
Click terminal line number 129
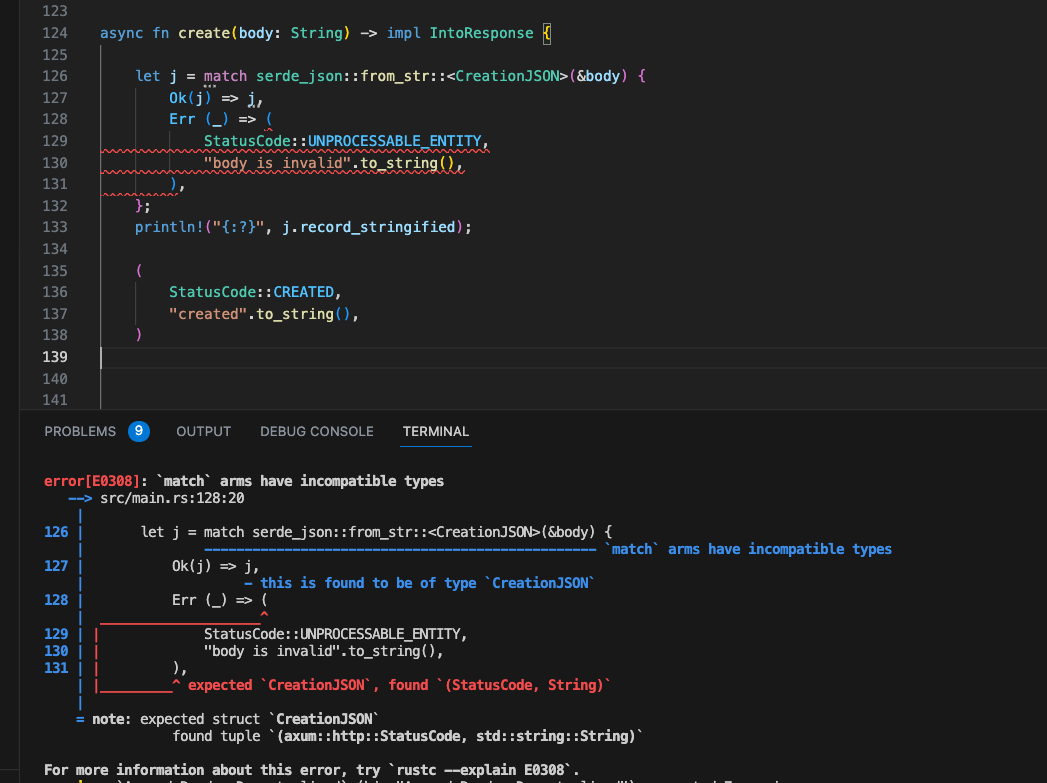pyautogui.click(x=56, y=633)
